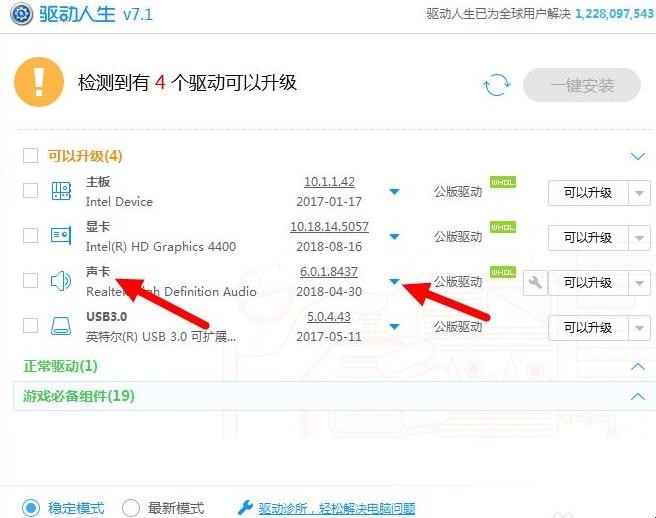Open 可以升级 button arrow in 声卡 row
The height and width of the screenshot is (518, 656).
click(x=639, y=283)
